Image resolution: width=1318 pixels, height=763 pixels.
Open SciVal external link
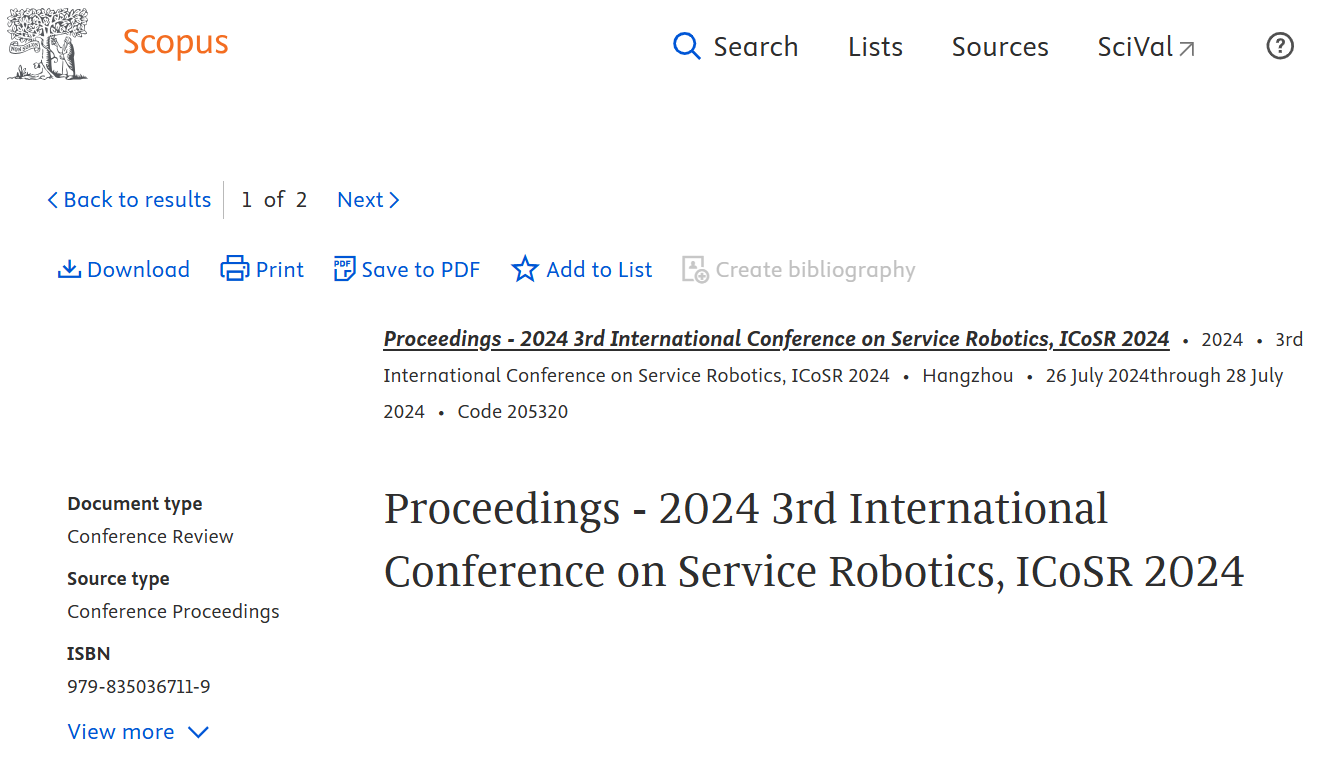click(1134, 47)
